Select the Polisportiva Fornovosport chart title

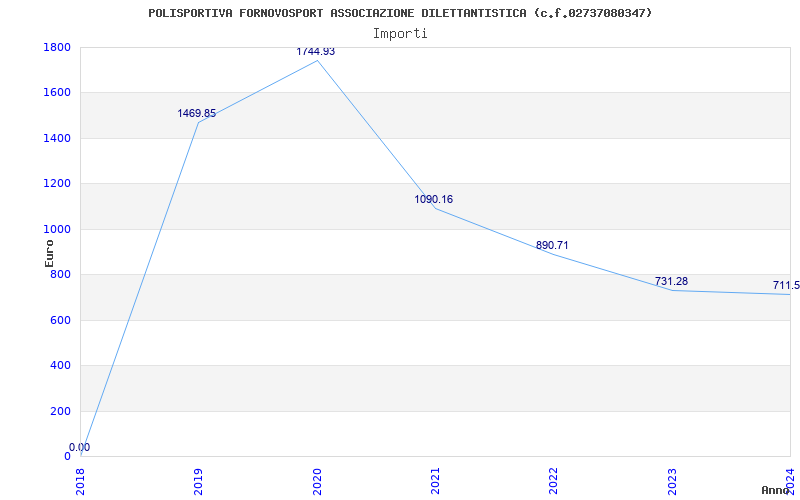click(x=400, y=13)
